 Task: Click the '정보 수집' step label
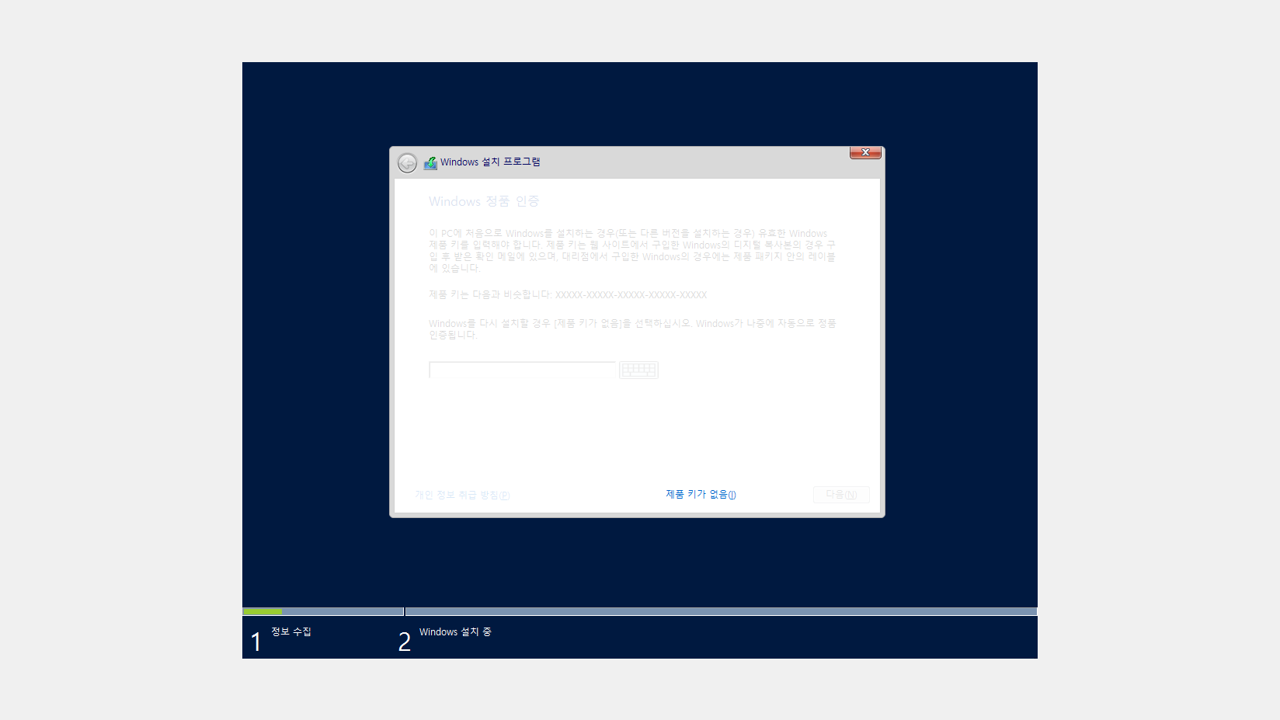(x=291, y=632)
